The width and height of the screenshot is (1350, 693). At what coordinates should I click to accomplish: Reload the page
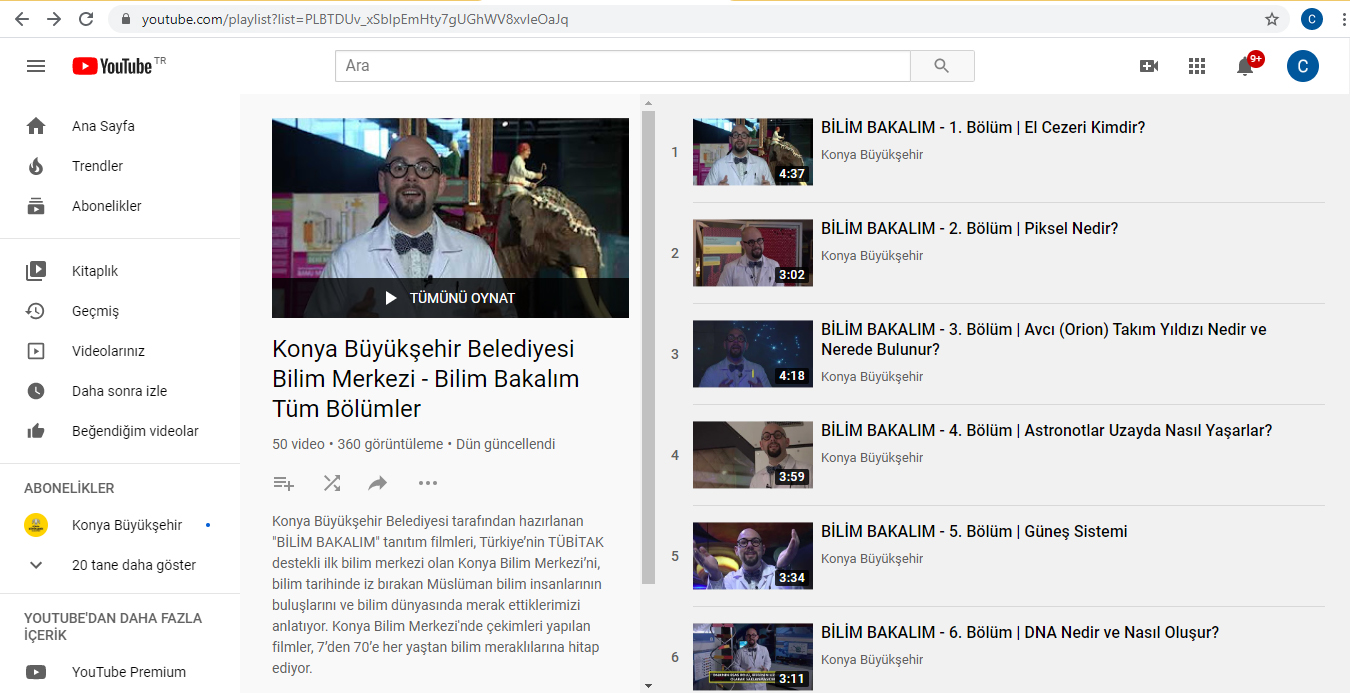86,19
